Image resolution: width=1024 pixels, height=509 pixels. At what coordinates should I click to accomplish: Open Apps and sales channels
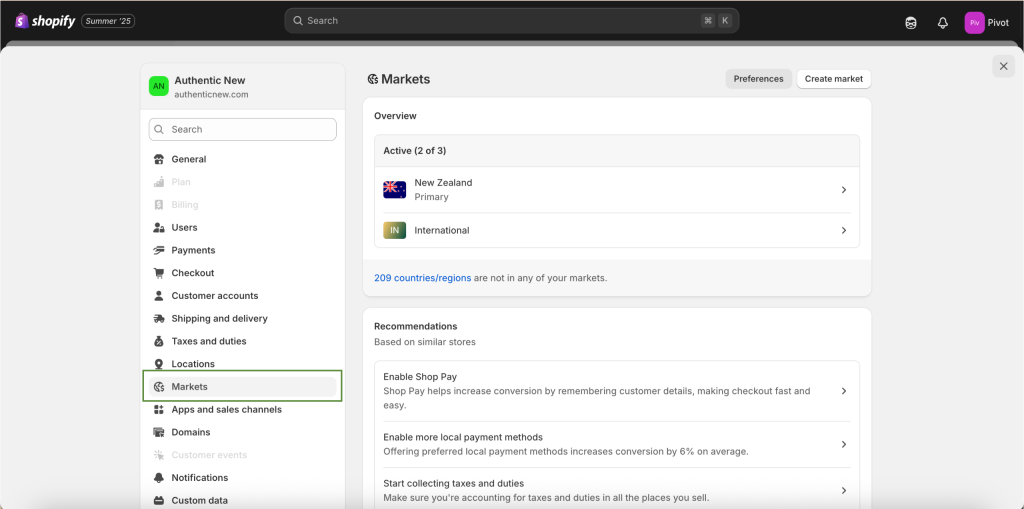click(x=243, y=410)
